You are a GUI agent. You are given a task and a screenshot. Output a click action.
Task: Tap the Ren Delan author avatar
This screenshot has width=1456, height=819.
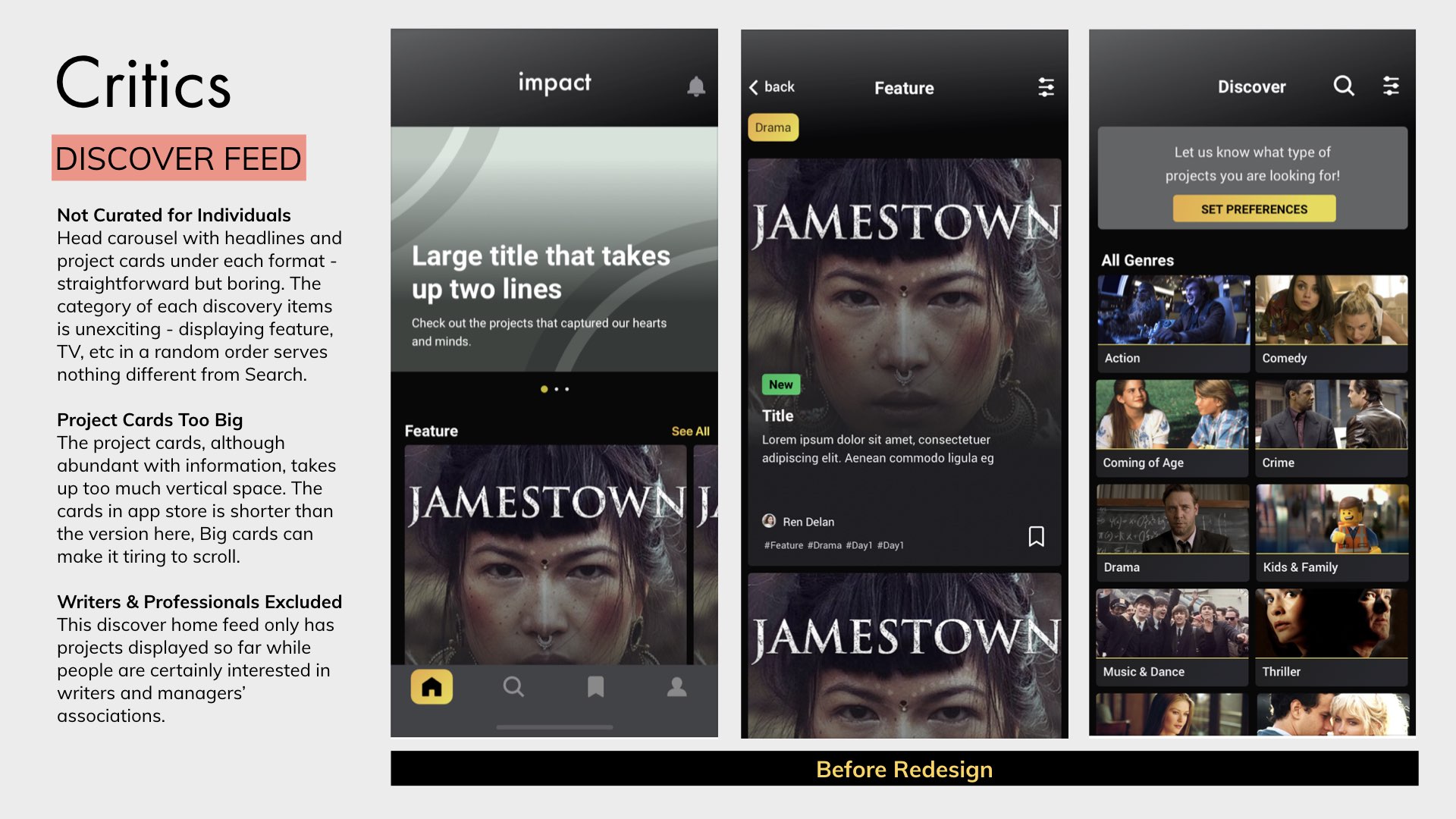tap(769, 521)
